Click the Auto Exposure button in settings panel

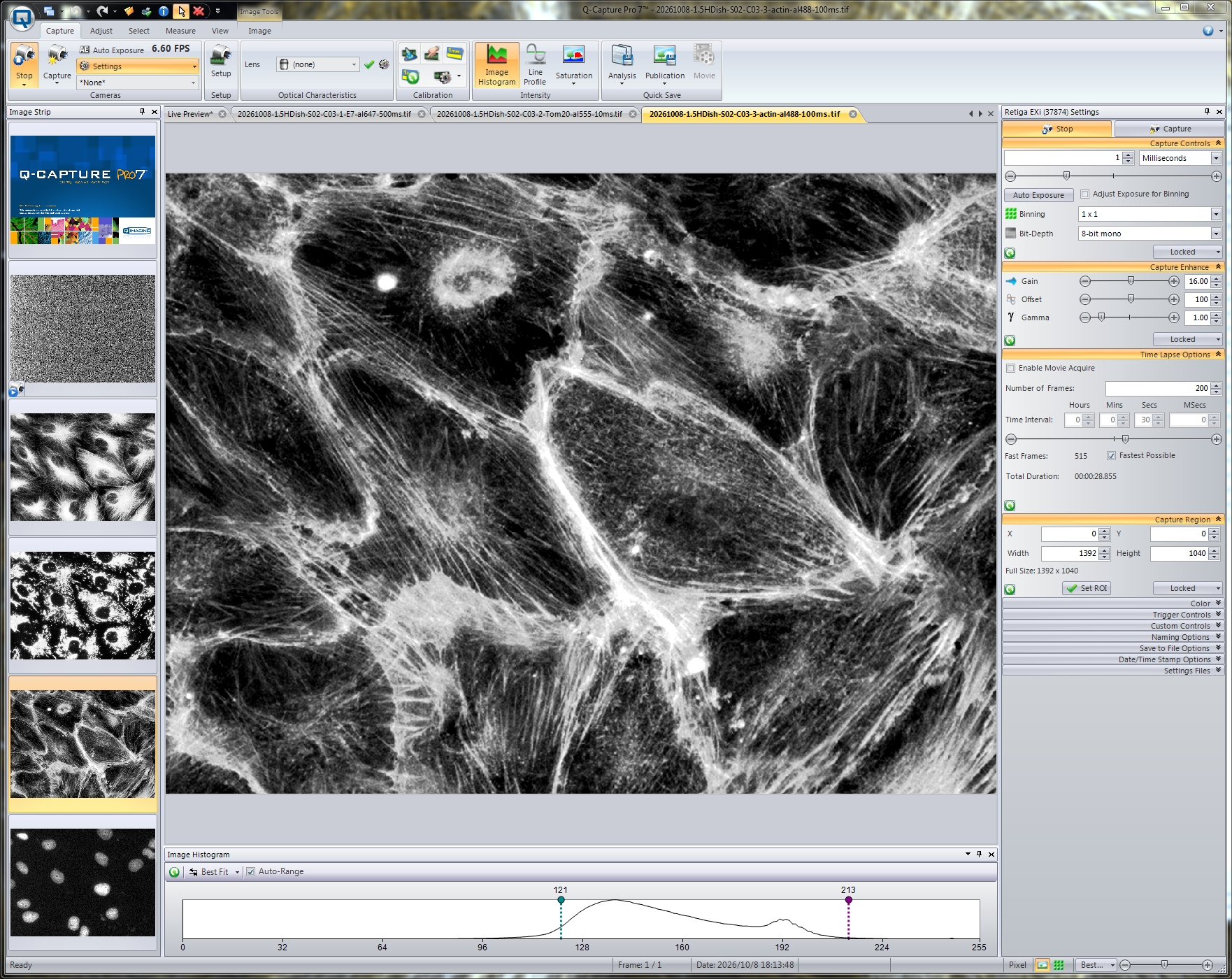click(1038, 195)
